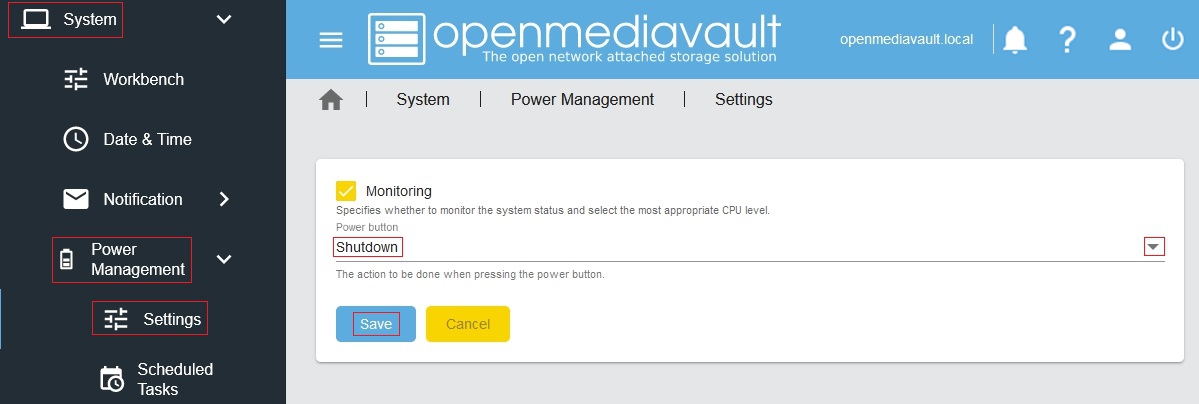Toggle the Monitoring checkbox

click(x=346, y=190)
